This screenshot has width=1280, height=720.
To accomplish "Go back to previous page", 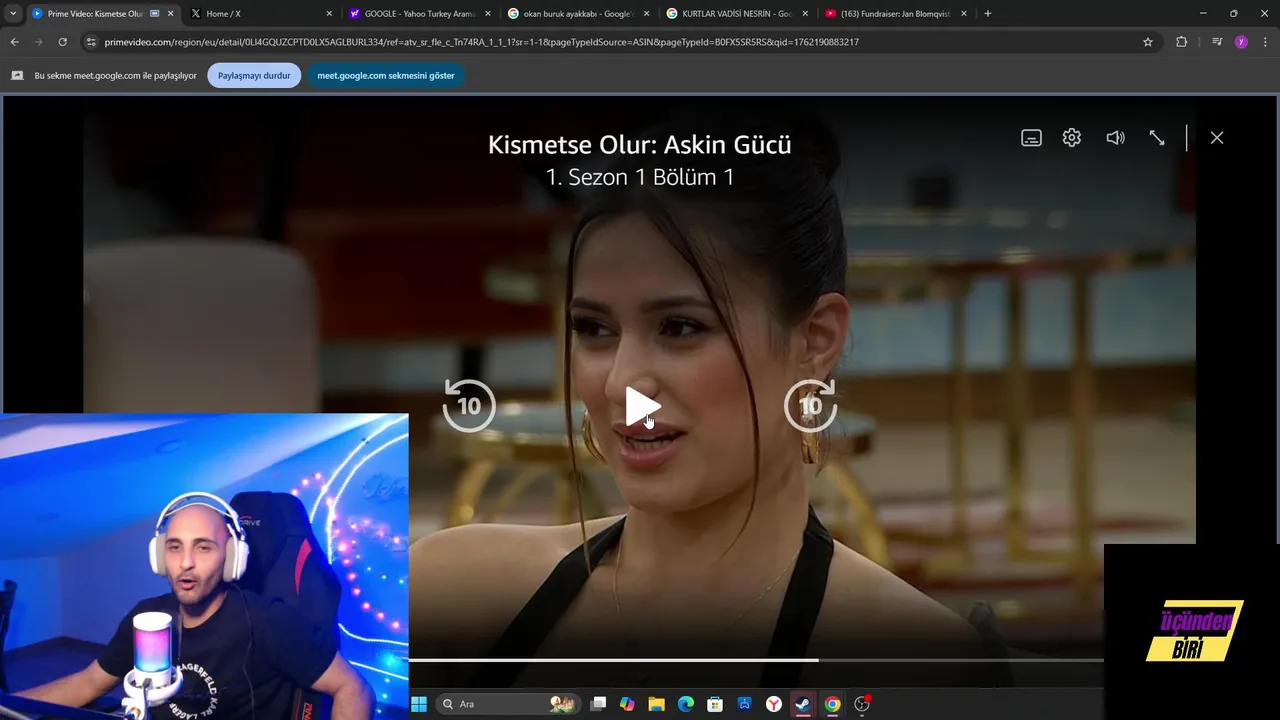I will [x=14, y=42].
